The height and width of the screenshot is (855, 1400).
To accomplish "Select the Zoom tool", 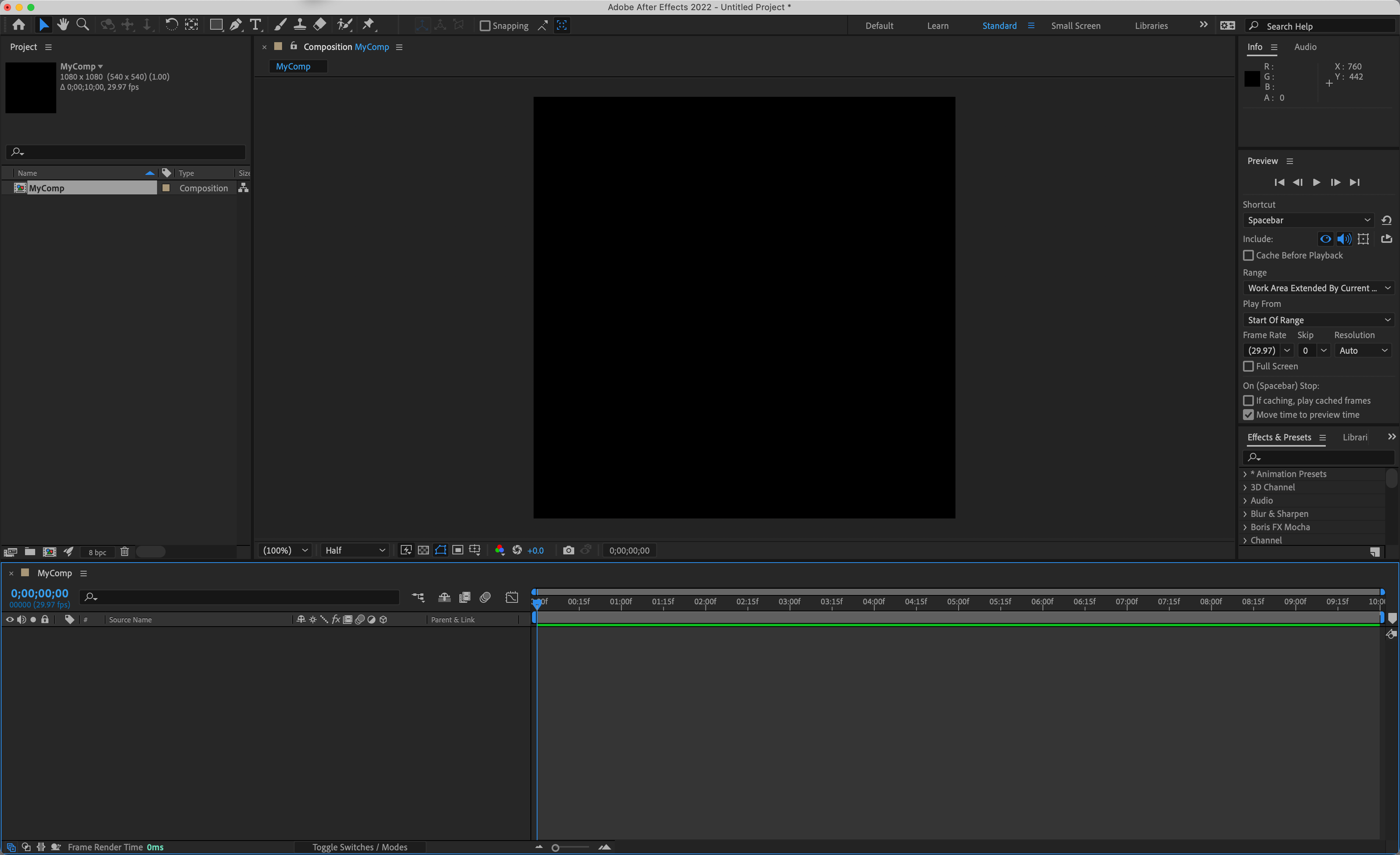I will (x=83, y=25).
